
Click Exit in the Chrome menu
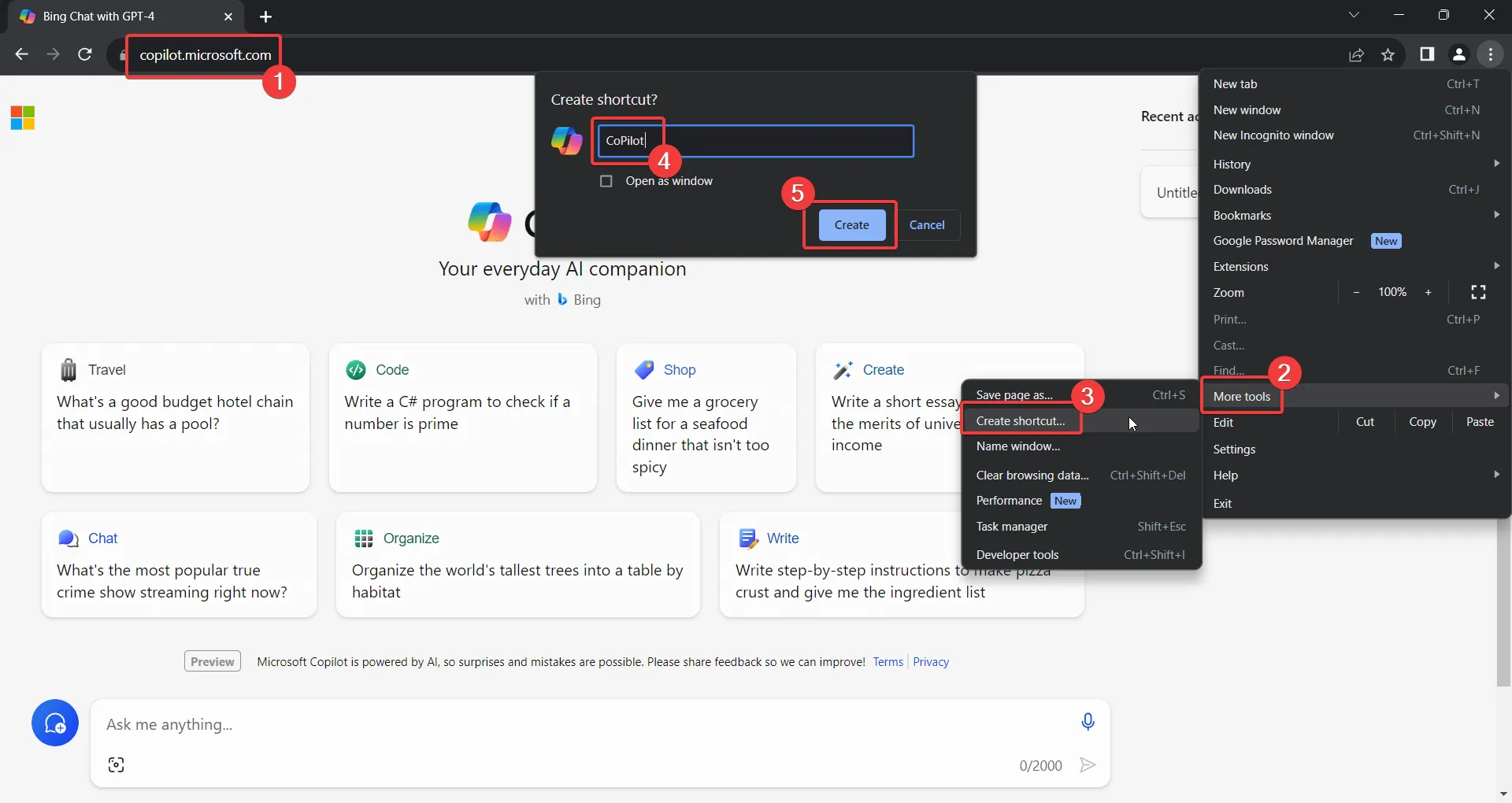(1355, 503)
